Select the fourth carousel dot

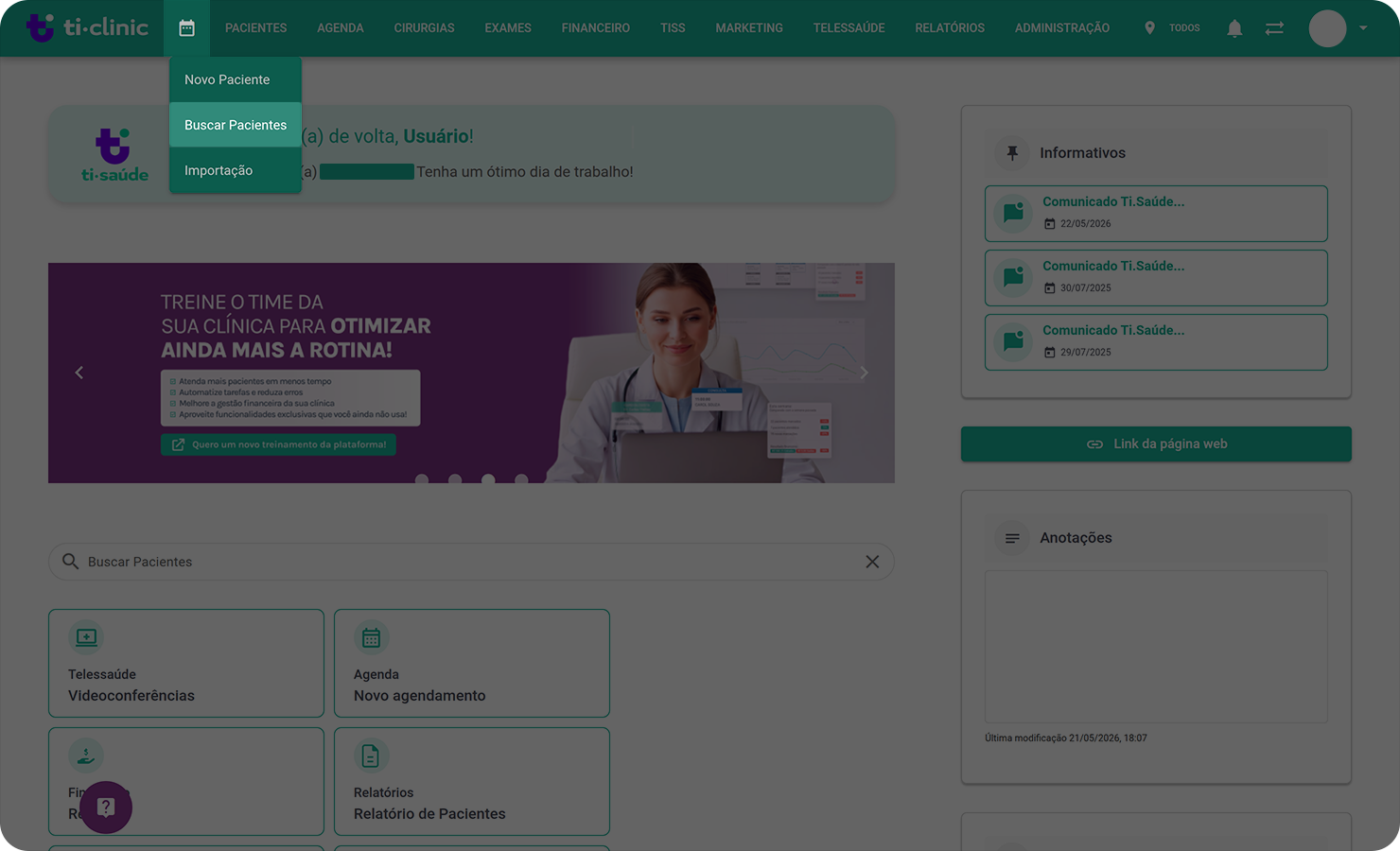click(521, 479)
